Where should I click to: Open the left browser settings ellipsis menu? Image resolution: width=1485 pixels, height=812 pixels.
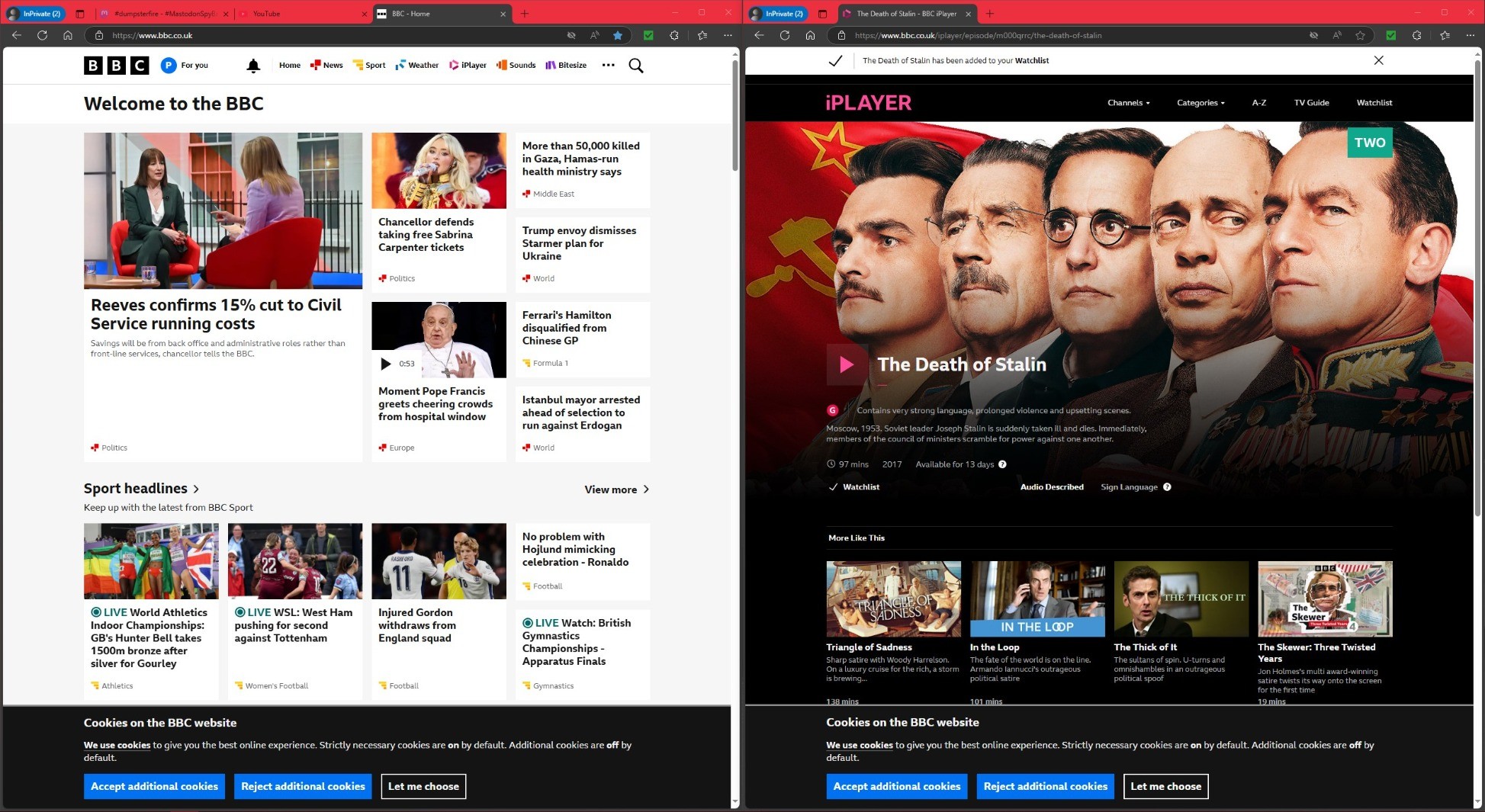point(728,35)
